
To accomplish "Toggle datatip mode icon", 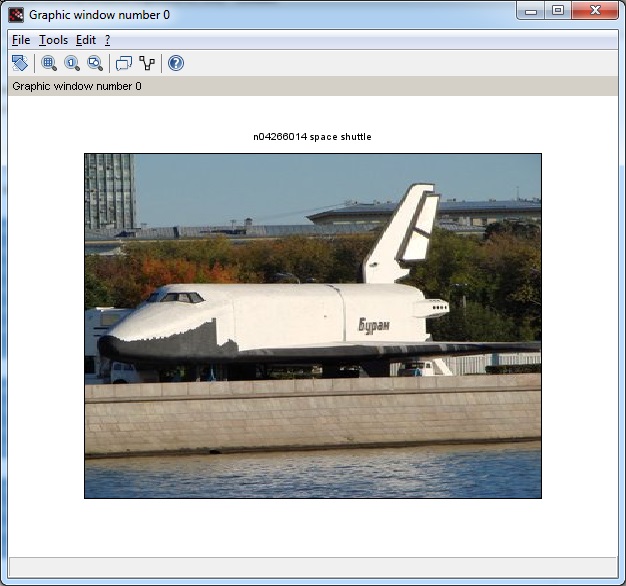I will click(x=124, y=63).
